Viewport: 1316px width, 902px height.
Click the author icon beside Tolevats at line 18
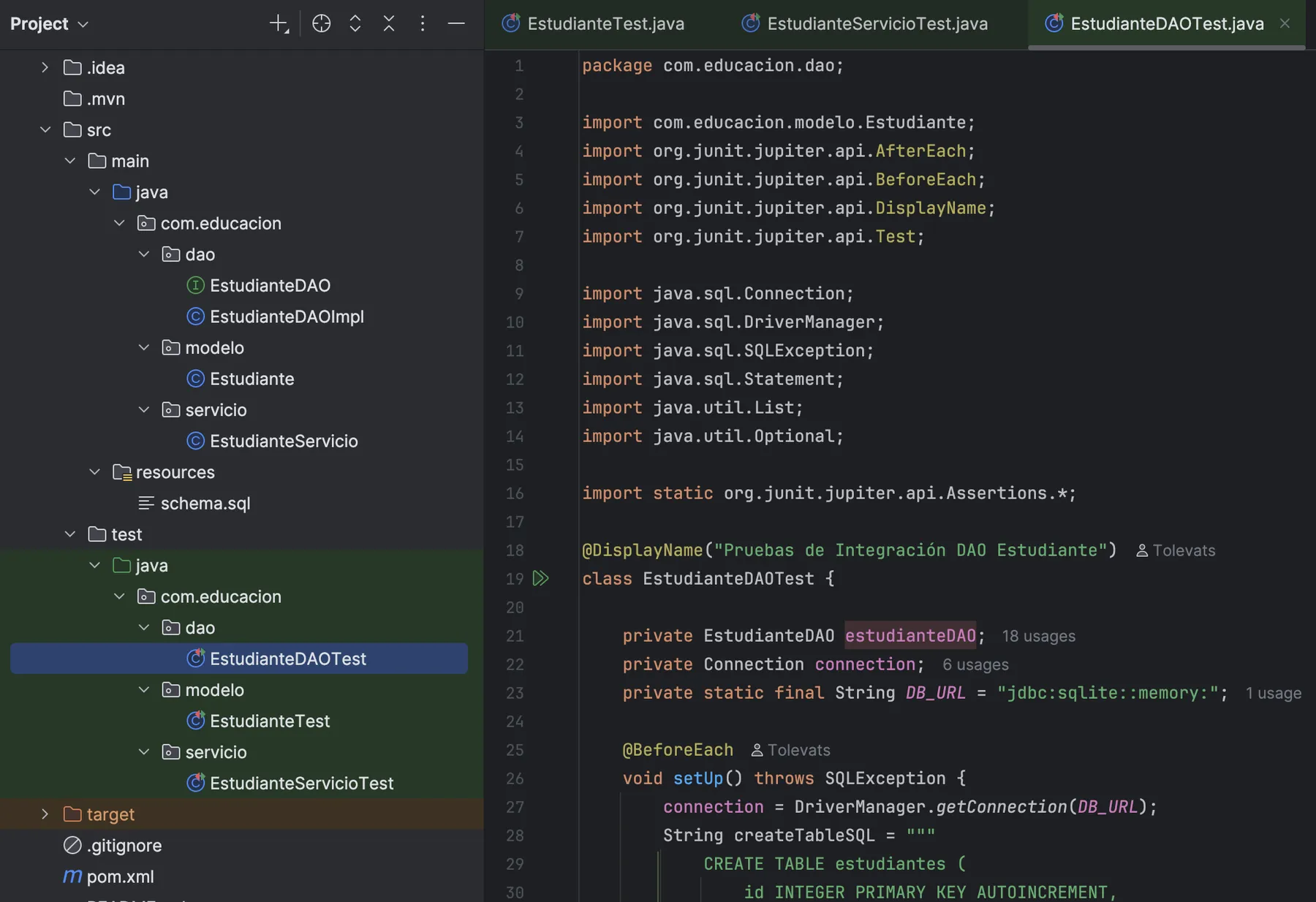pos(1142,551)
